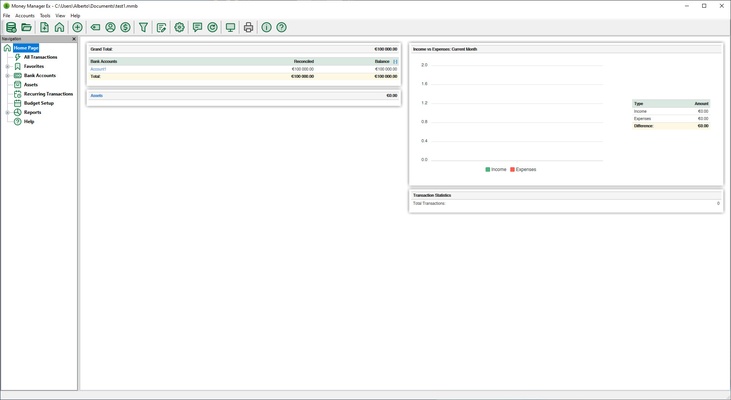Expand the Favorites tree node
Image resolution: width=731 pixels, height=400 pixels.
click(x=7, y=67)
